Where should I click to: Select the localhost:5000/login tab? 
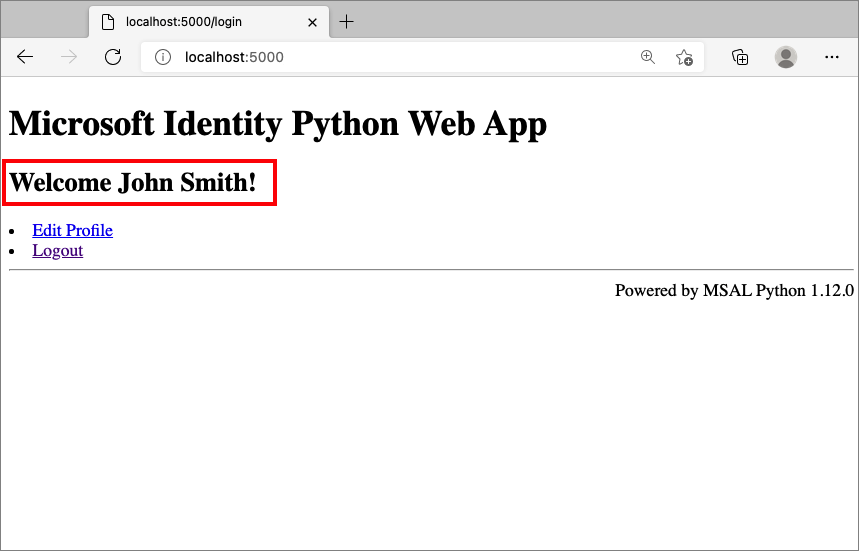tap(209, 22)
